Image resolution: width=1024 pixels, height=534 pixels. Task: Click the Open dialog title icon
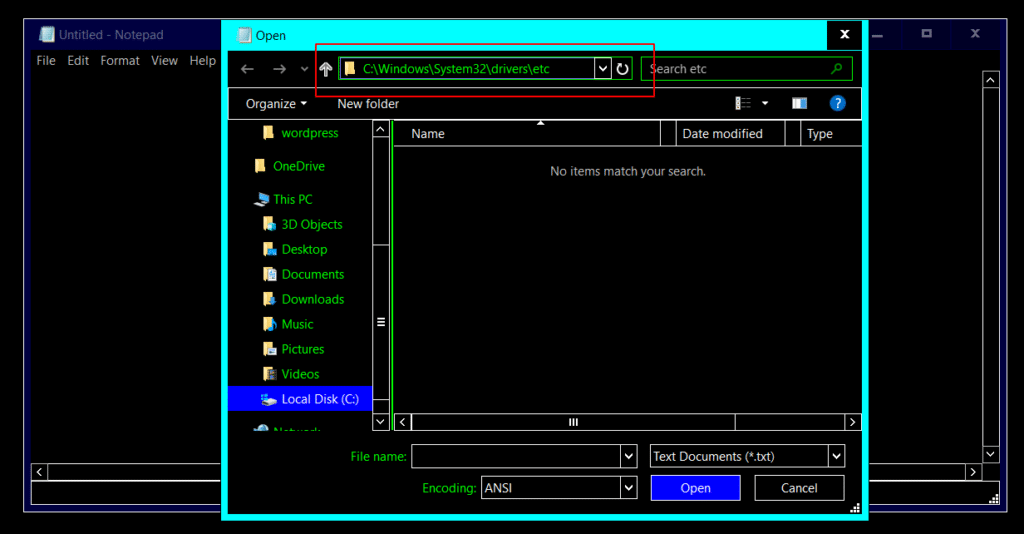pyautogui.click(x=244, y=35)
